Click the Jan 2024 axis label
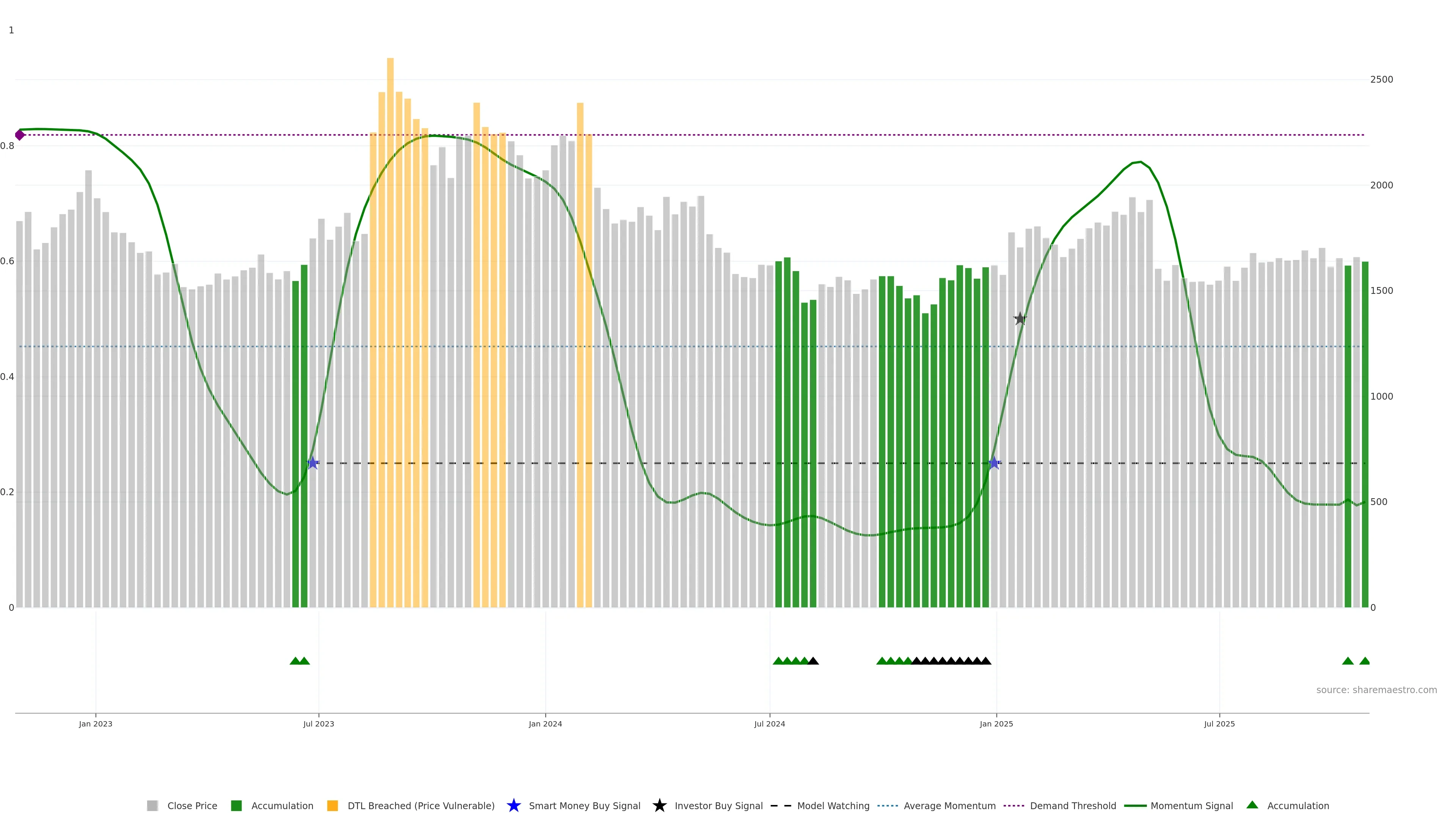Screen dimensions: 1456x819 [545, 723]
